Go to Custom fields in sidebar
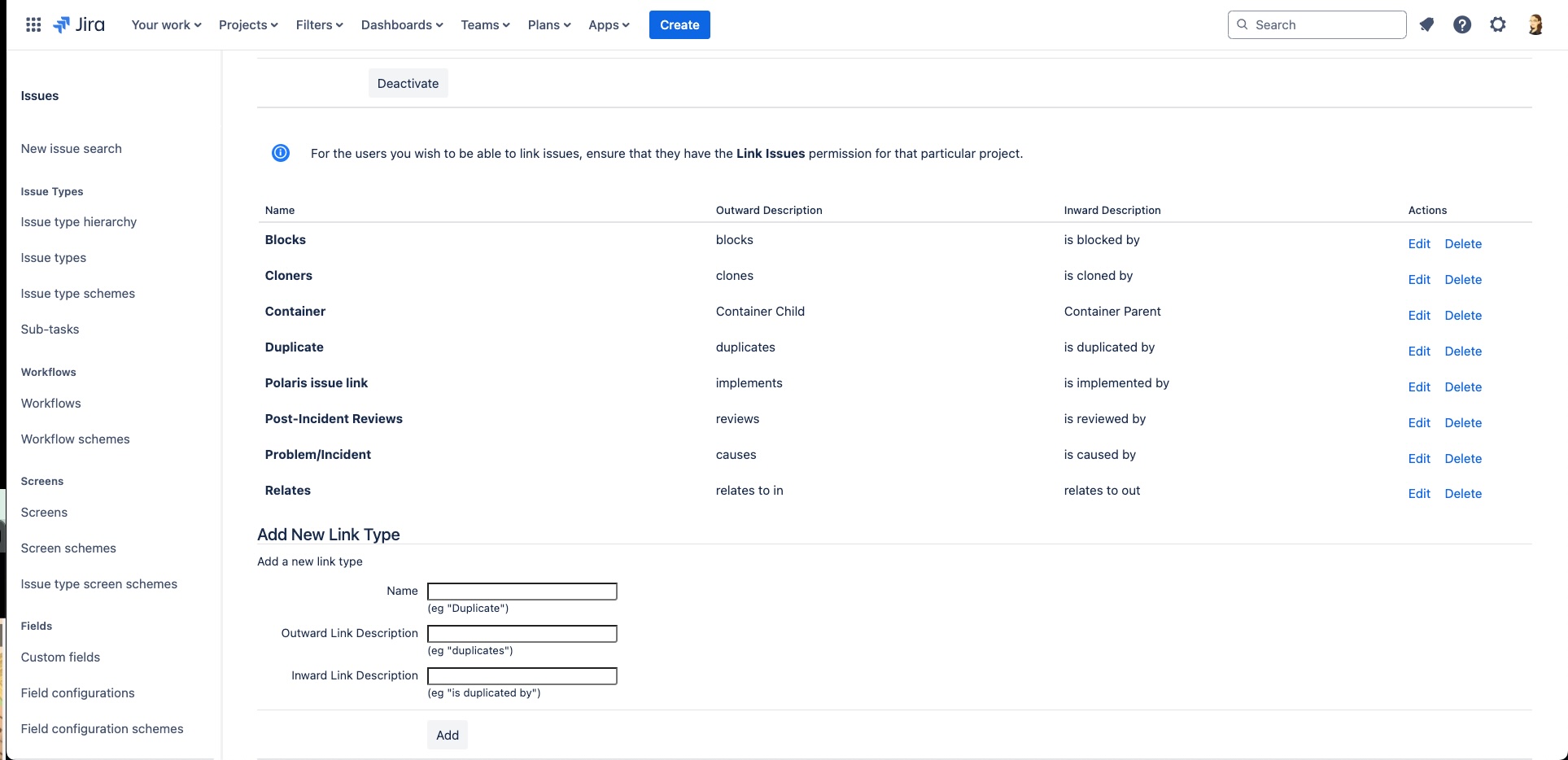The height and width of the screenshot is (760, 1568). [x=61, y=657]
